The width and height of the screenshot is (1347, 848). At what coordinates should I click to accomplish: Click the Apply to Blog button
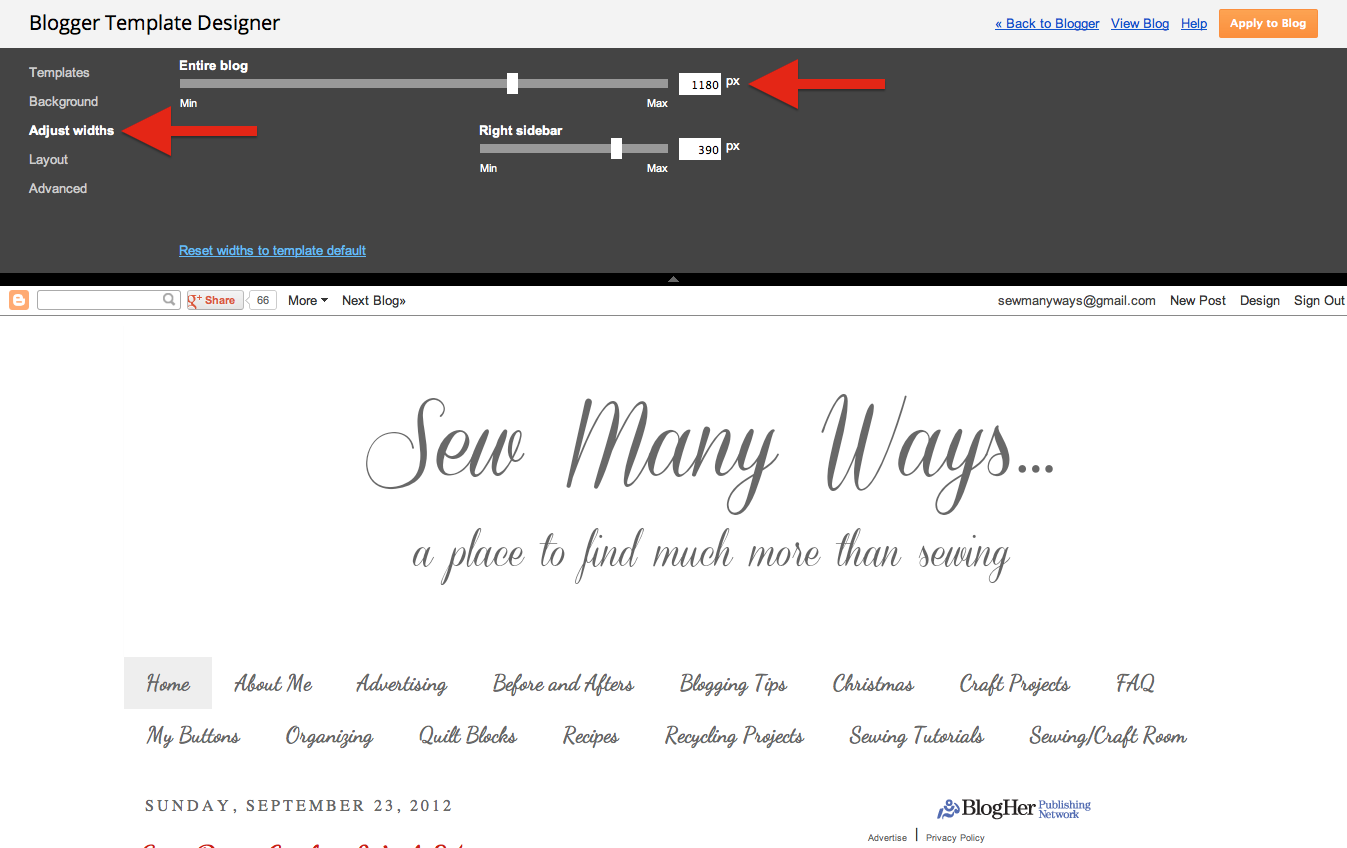[1268, 23]
